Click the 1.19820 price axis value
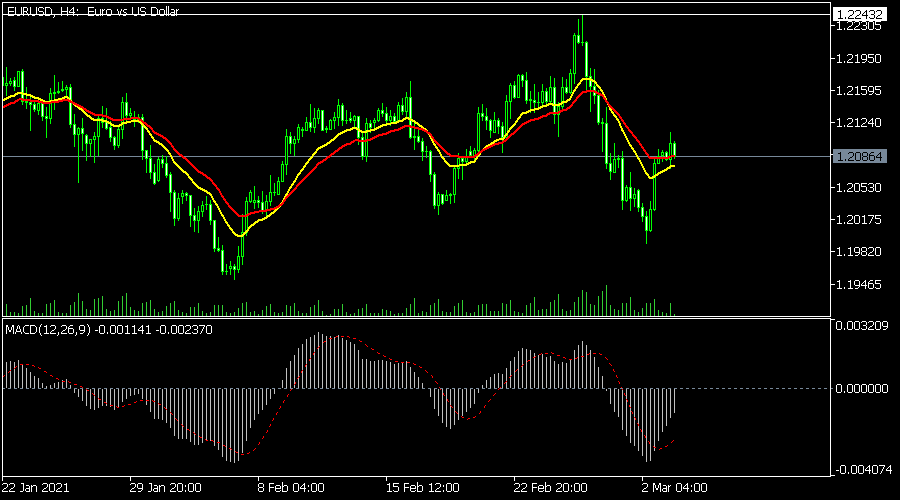The width and height of the screenshot is (900, 500). 859,252
